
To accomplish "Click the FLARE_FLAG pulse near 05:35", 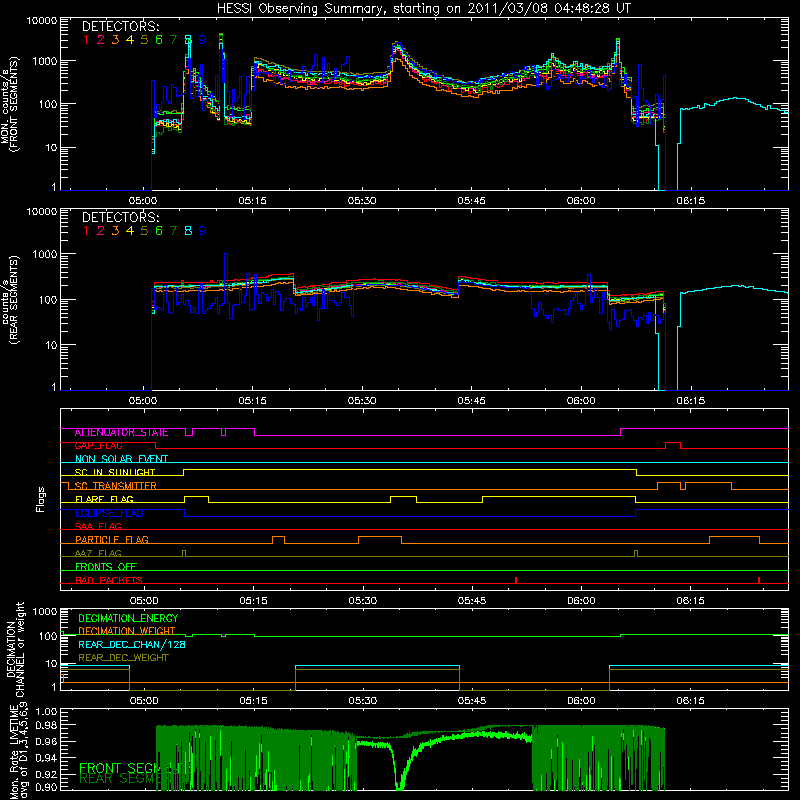I will coord(403,499).
